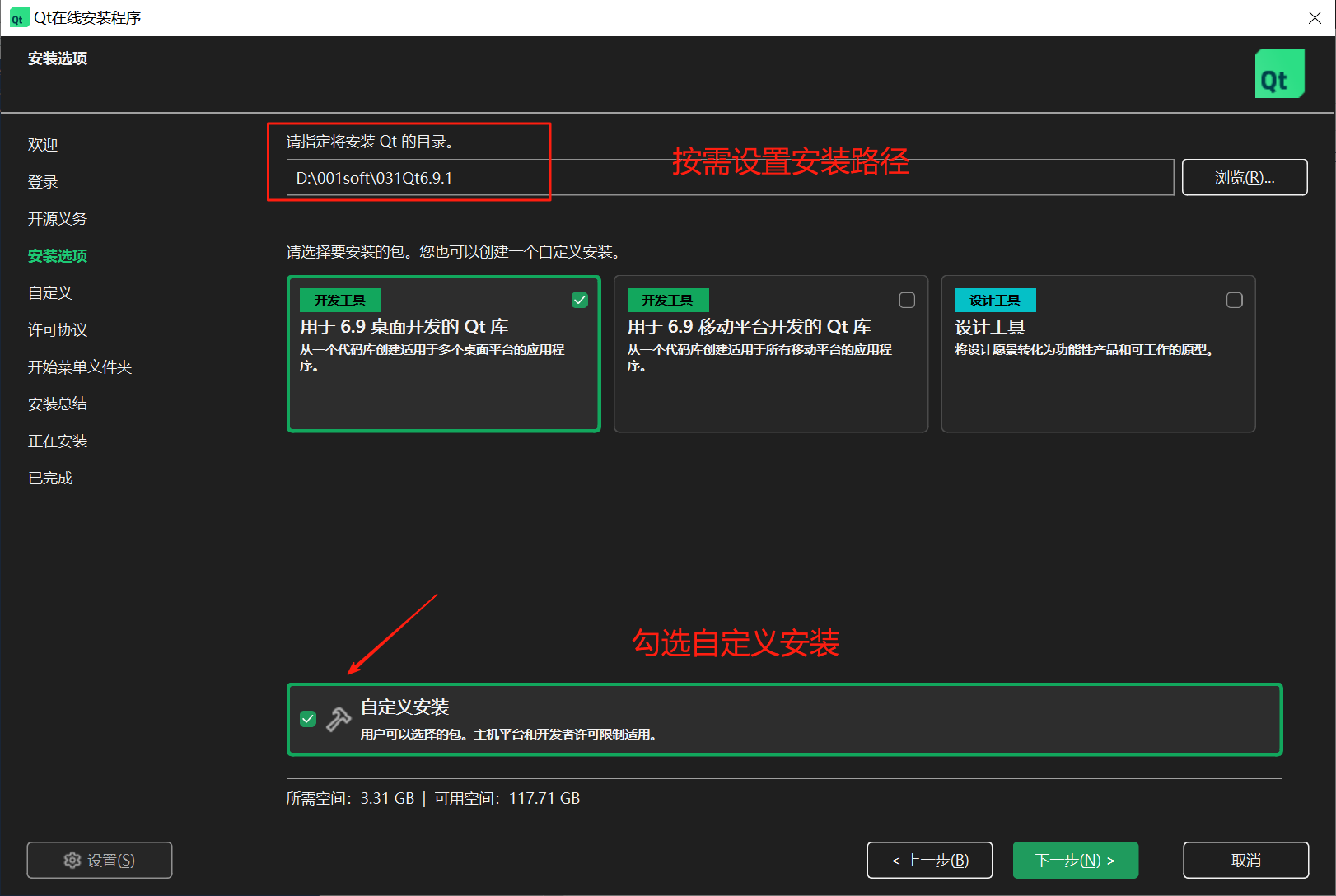This screenshot has height=896, width=1336.
Task: Select 安装选项 step in sidebar
Action: pyautogui.click(x=58, y=256)
